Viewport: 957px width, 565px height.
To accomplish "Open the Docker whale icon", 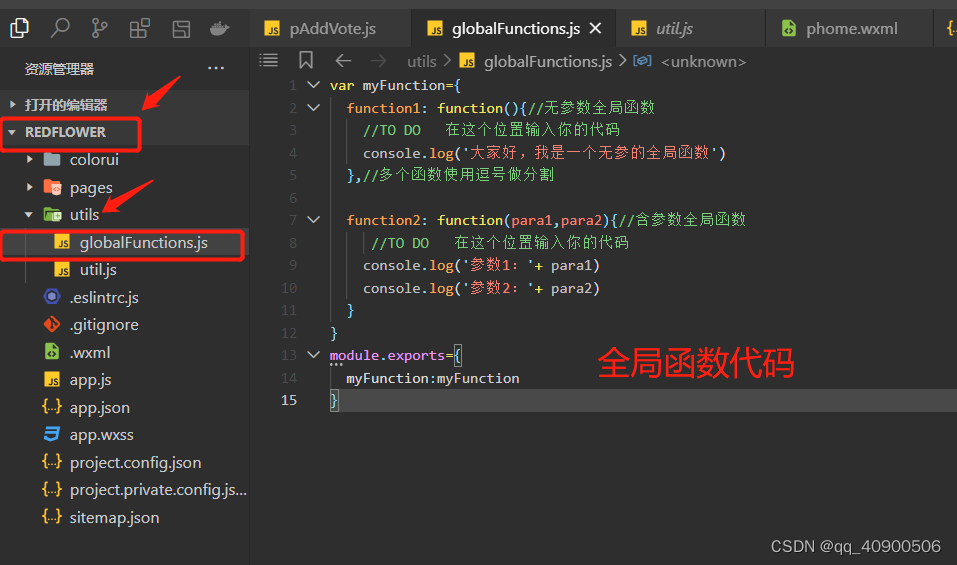I will point(219,28).
